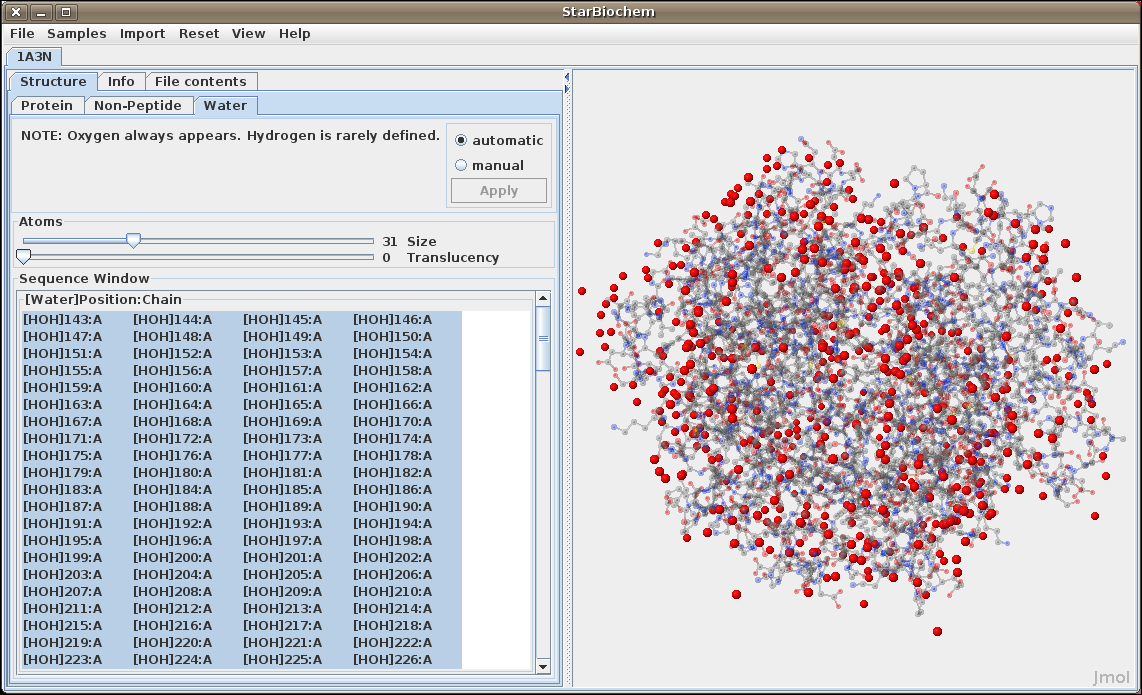The height and width of the screenshot is (695, 1142).
Task: Click the Apply button
Action: coord(499,191)
